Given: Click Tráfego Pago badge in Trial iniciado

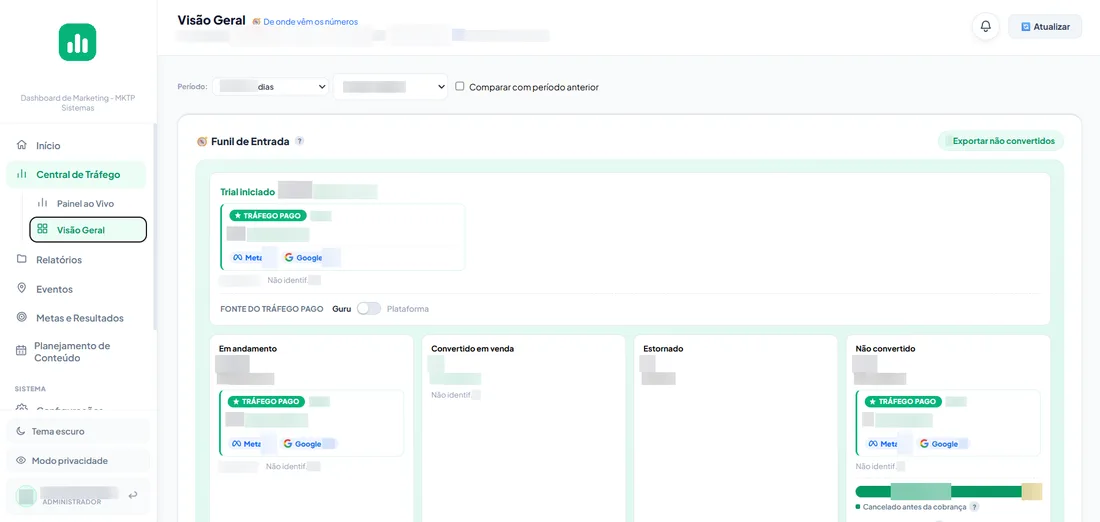Looking at the screenshot, I should [x=267, y=215].
